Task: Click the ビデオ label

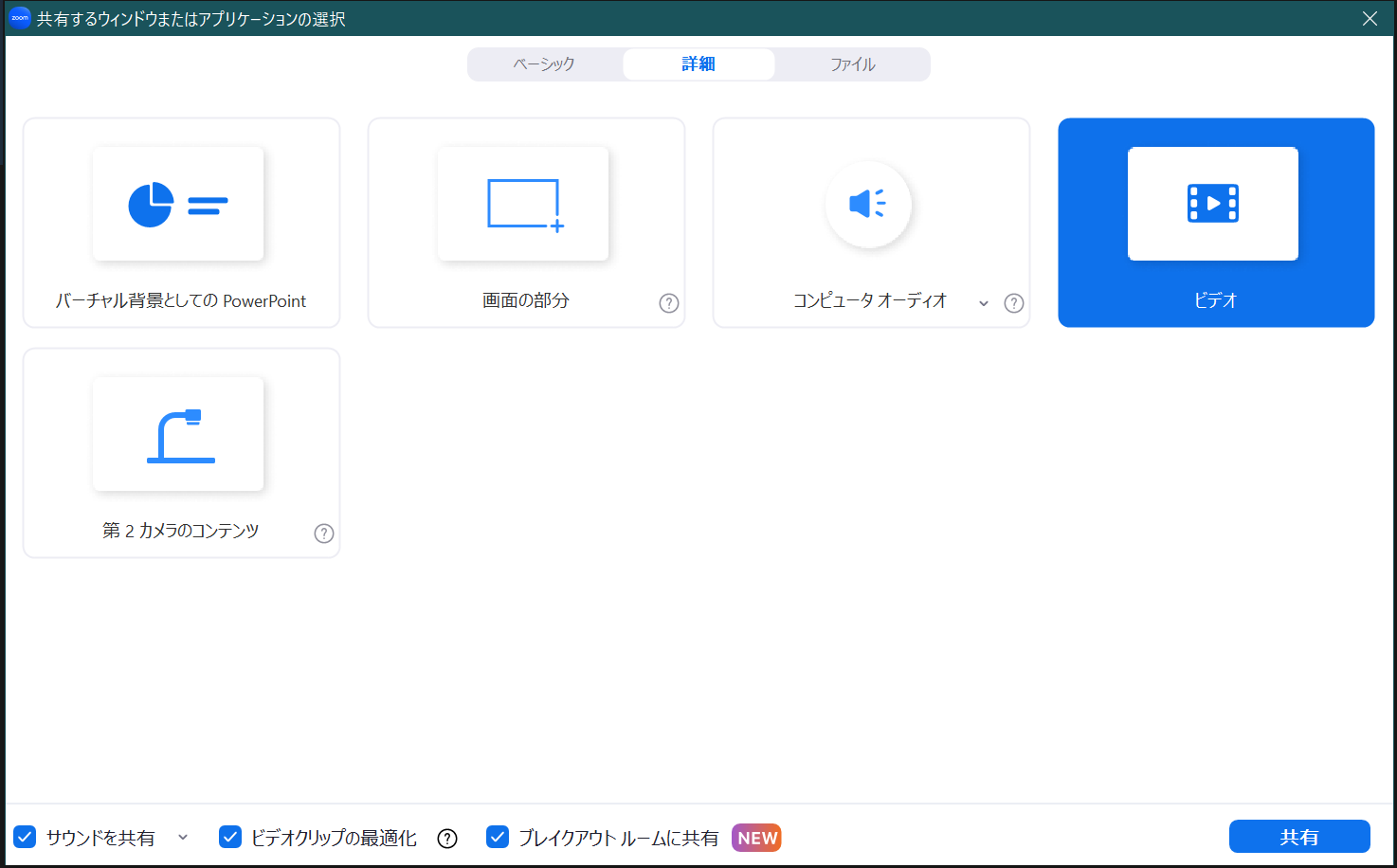Action: coord(1216,300)
